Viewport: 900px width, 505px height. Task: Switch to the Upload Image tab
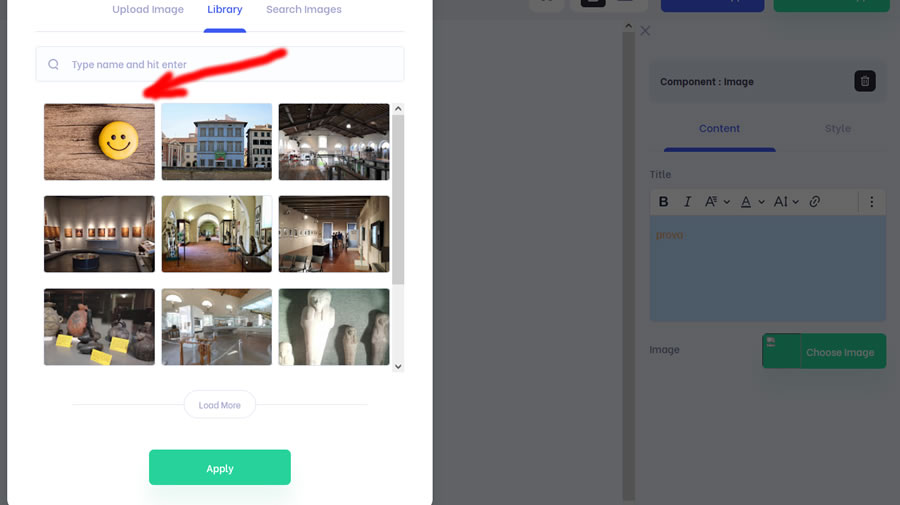[x=148, y=10]
